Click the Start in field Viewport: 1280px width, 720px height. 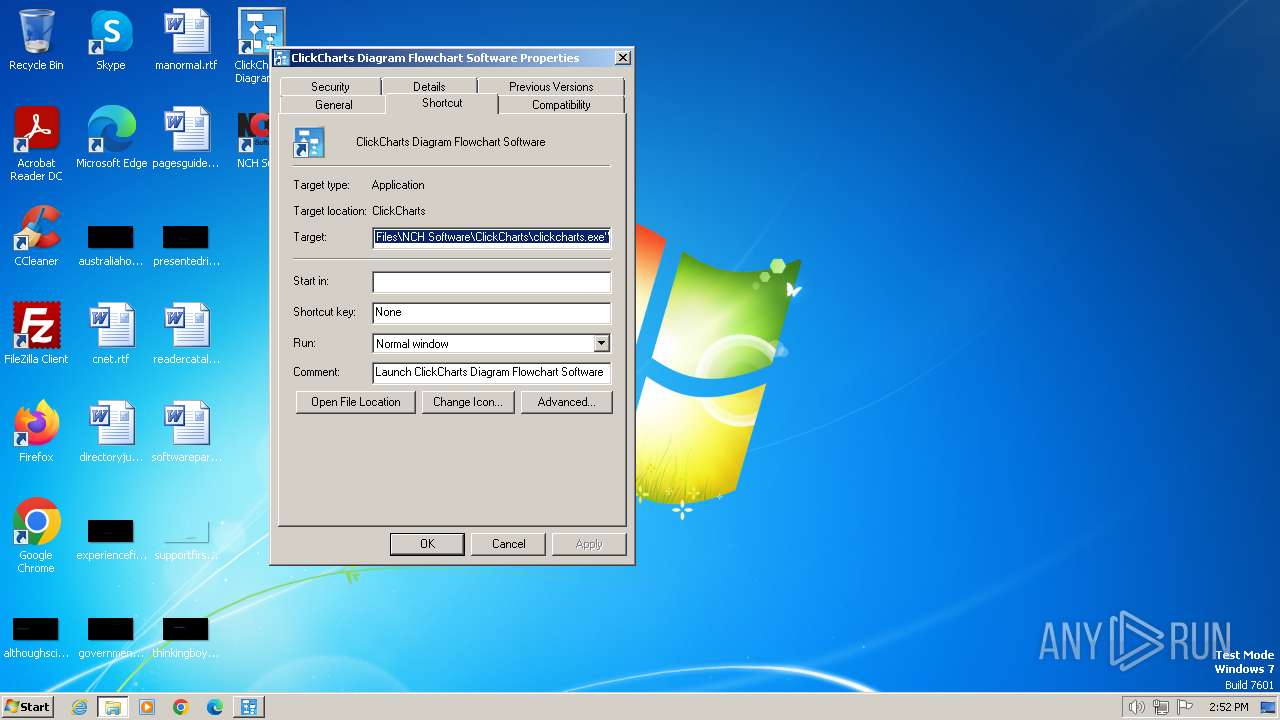pyautogui.click(x=491, y=282)
